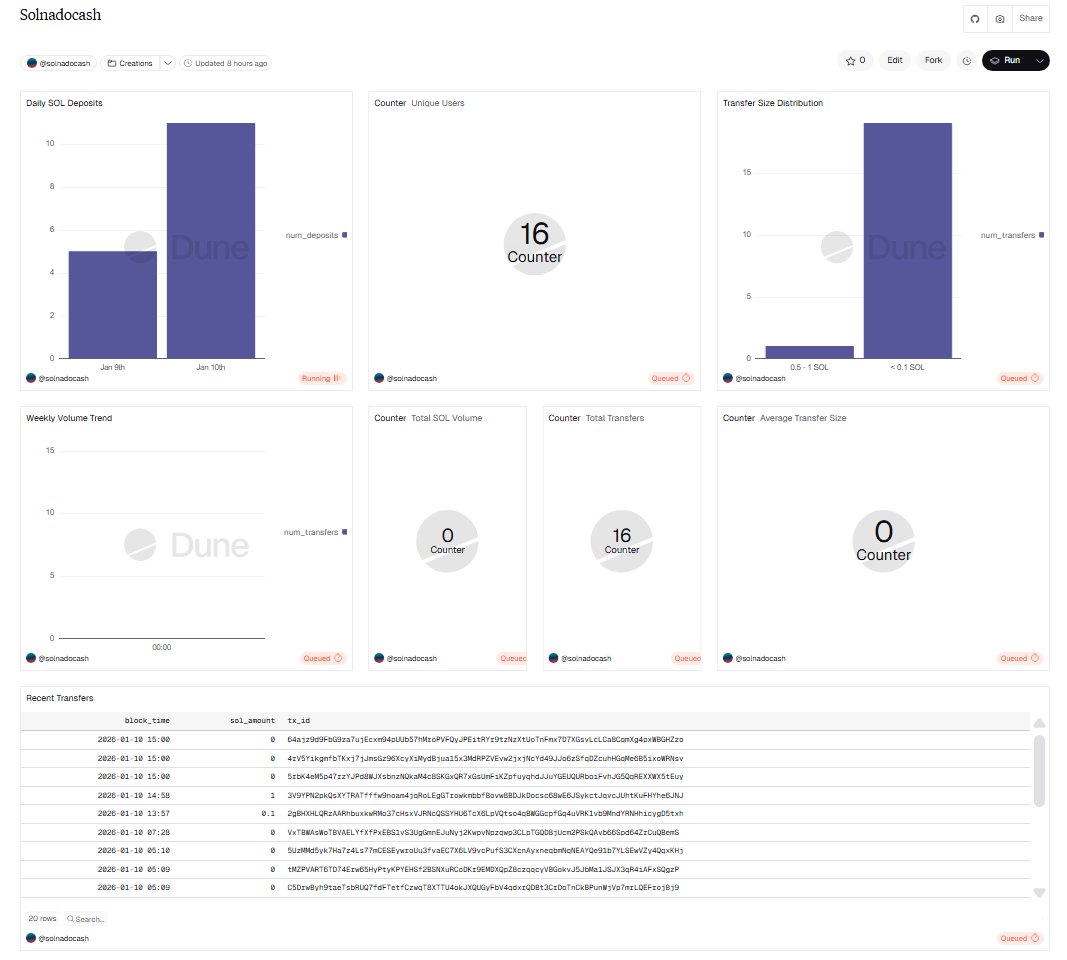This screenshot has width=1067, height=960.
Task: Click the < 0.1 SOL bar
Action: tap(908, 240)
